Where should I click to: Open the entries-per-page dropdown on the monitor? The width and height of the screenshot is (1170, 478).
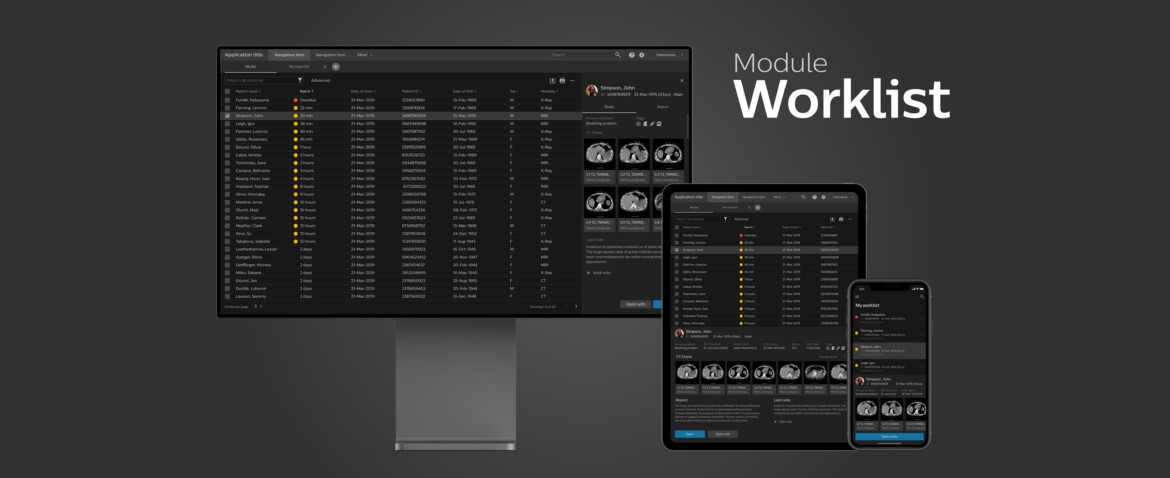coord(258,306)
